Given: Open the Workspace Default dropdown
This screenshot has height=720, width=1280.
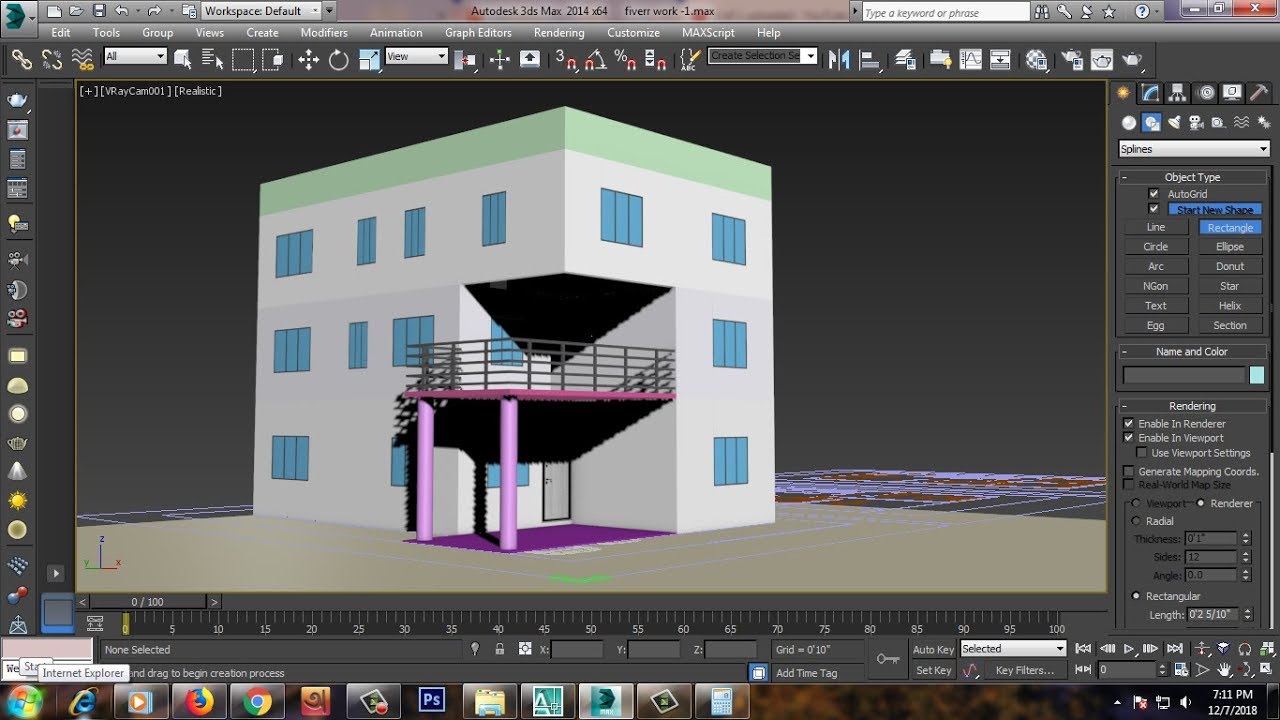Looking at the screenshot, I should [262, 11].
